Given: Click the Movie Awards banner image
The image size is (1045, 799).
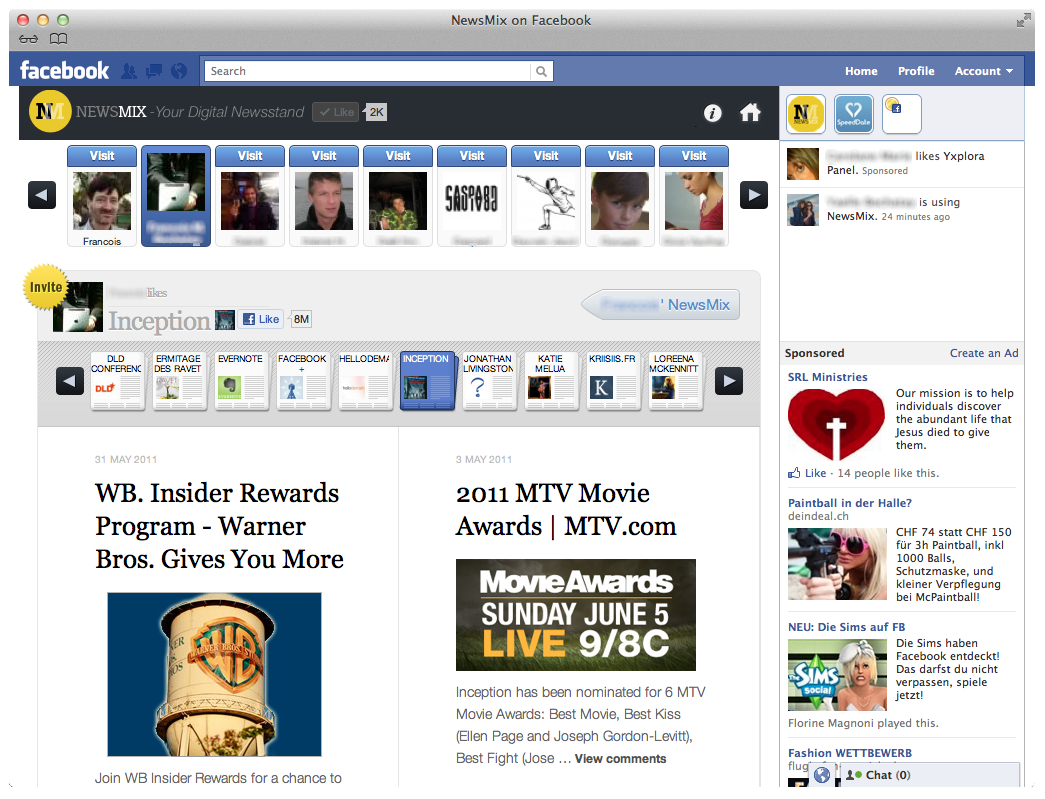Looking at the screenshot, I should click(576, 614).
